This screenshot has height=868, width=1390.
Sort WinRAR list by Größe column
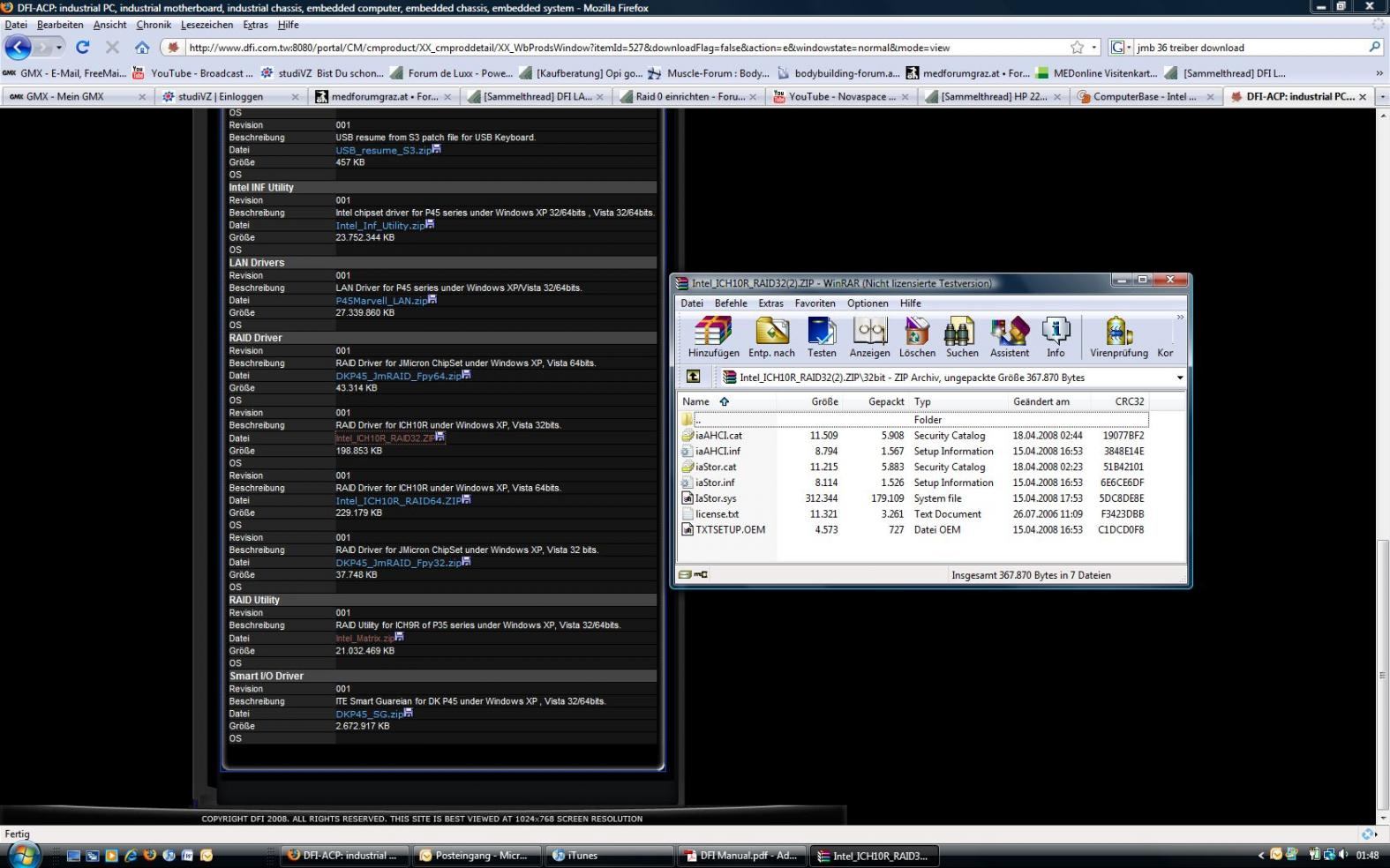824,401
